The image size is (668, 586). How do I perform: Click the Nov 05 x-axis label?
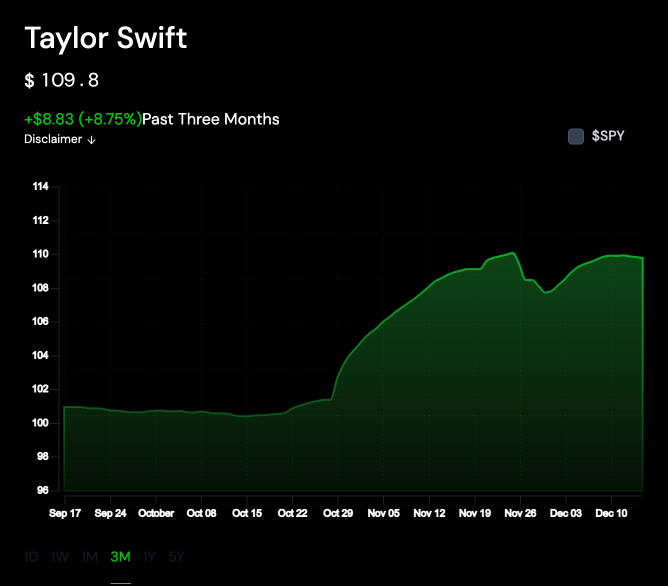383,513
